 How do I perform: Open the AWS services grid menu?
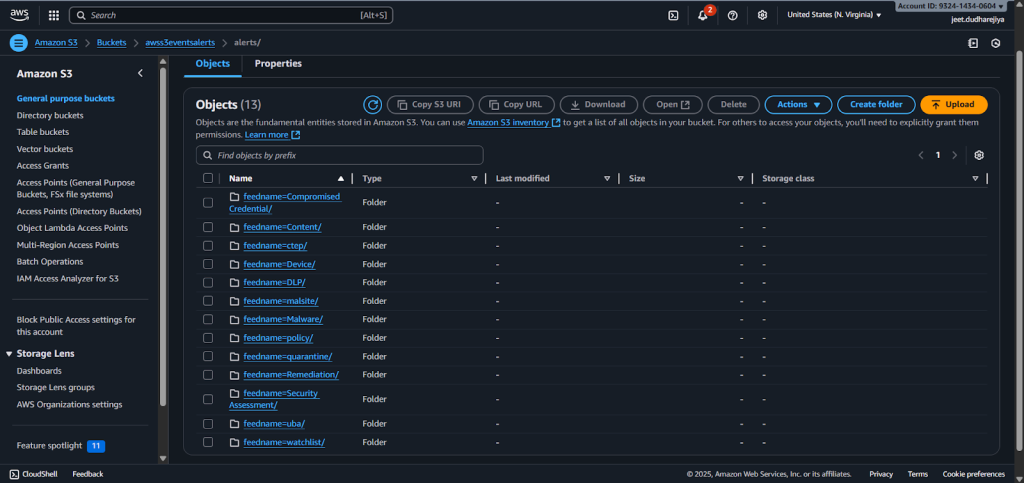point(54,15)
